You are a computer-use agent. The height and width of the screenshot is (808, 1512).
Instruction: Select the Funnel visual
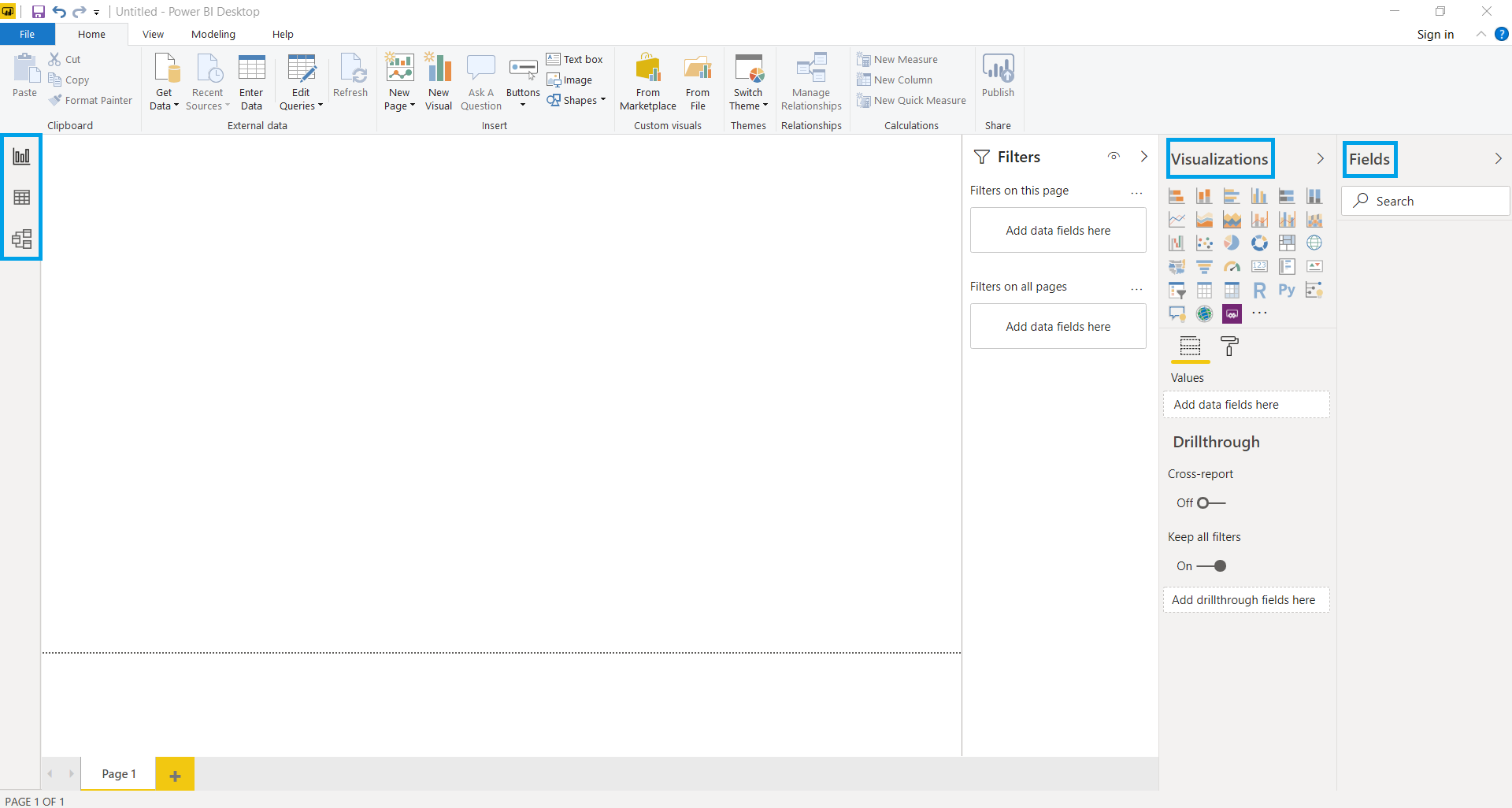pos(1204,267)
